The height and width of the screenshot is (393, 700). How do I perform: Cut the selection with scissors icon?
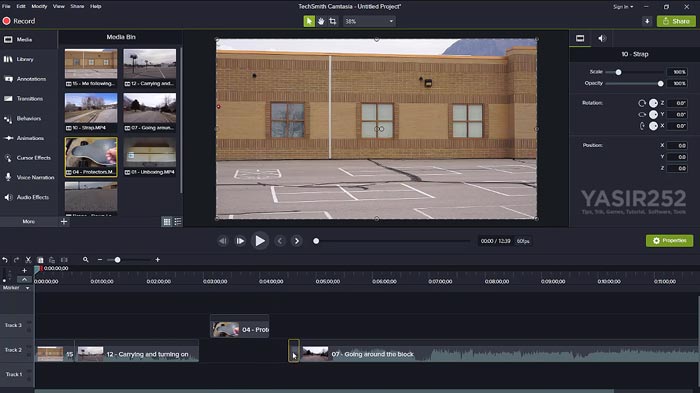28,260
